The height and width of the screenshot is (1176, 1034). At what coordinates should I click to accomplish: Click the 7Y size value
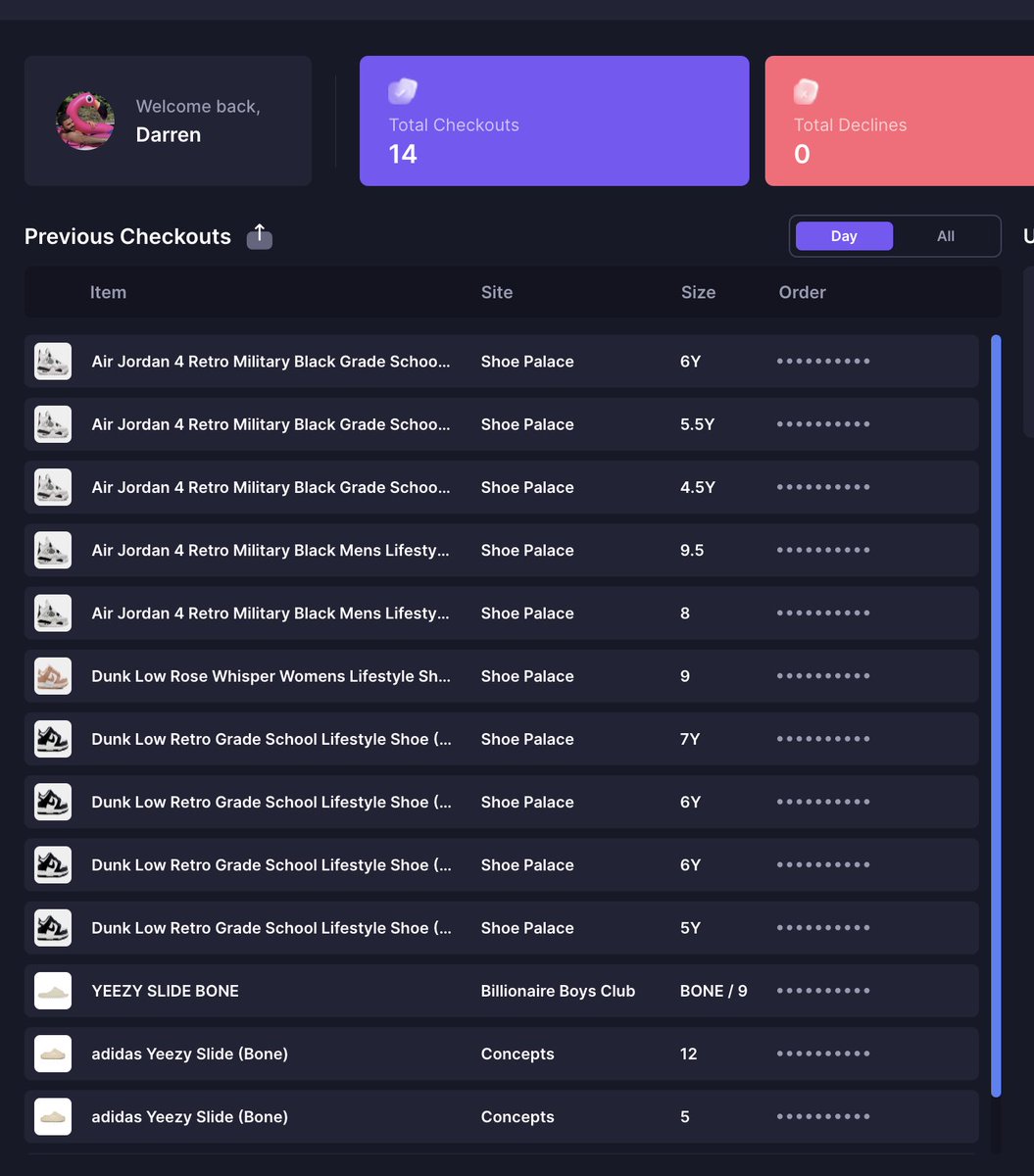coord(690,739)
